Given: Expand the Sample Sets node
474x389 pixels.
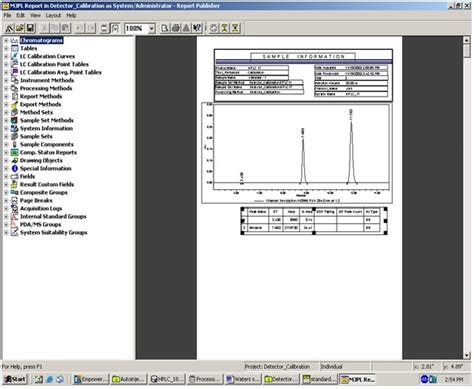Looking at the screenshot, I should (6, 136).
